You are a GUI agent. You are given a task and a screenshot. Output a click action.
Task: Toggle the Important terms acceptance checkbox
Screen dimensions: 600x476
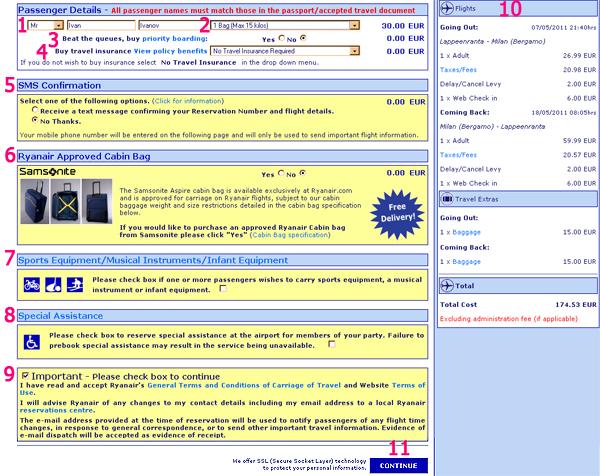tap(25, 375)
